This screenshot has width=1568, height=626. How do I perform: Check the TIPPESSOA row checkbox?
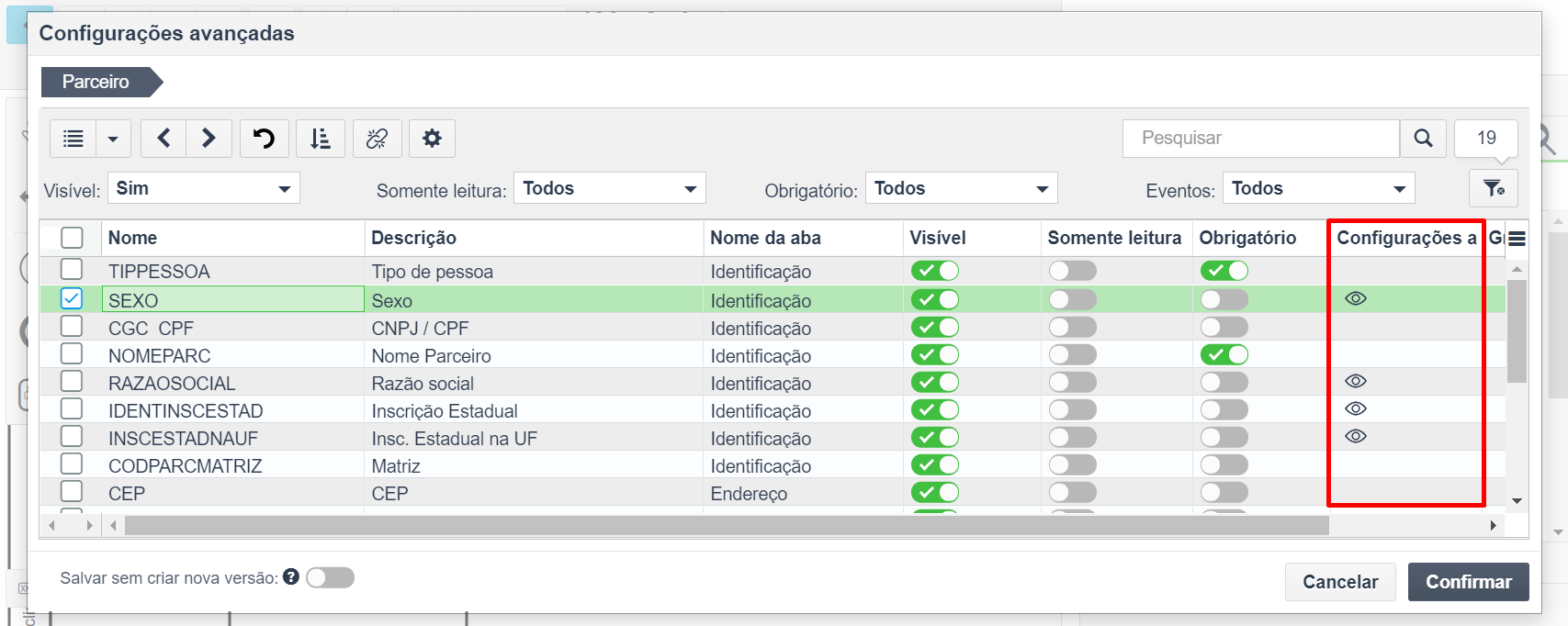pyautogui.click(x=72, y=270)
